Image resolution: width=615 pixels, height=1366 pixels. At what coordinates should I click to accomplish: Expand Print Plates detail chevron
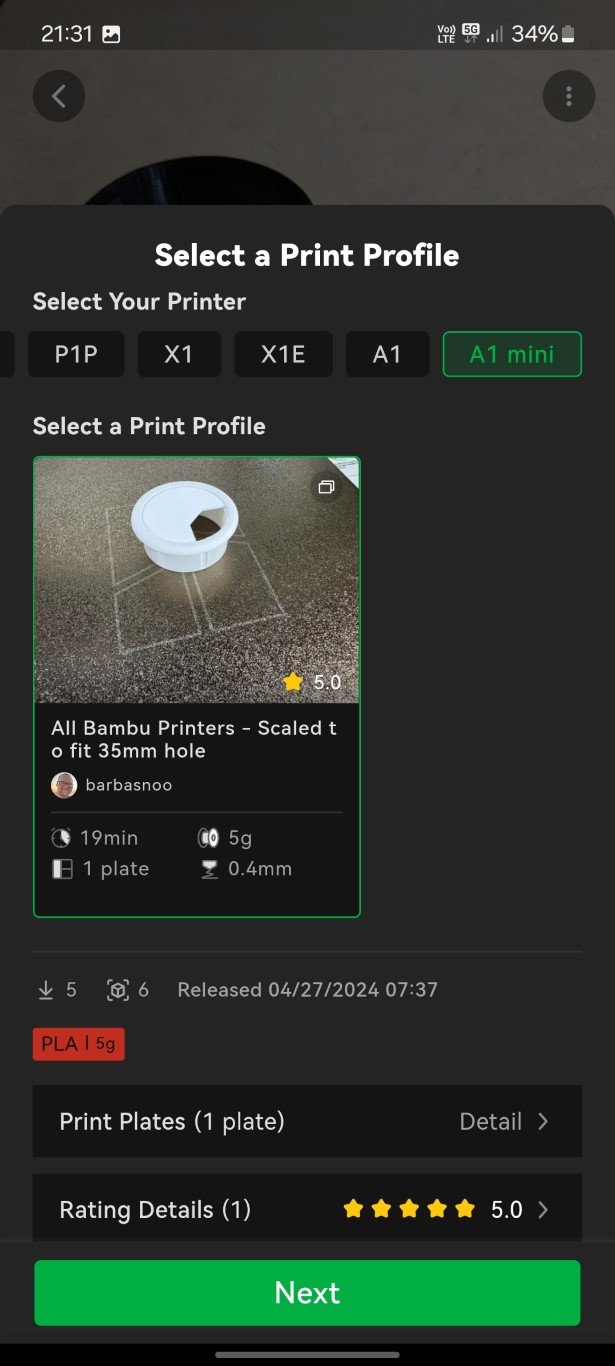point(543,1122)
